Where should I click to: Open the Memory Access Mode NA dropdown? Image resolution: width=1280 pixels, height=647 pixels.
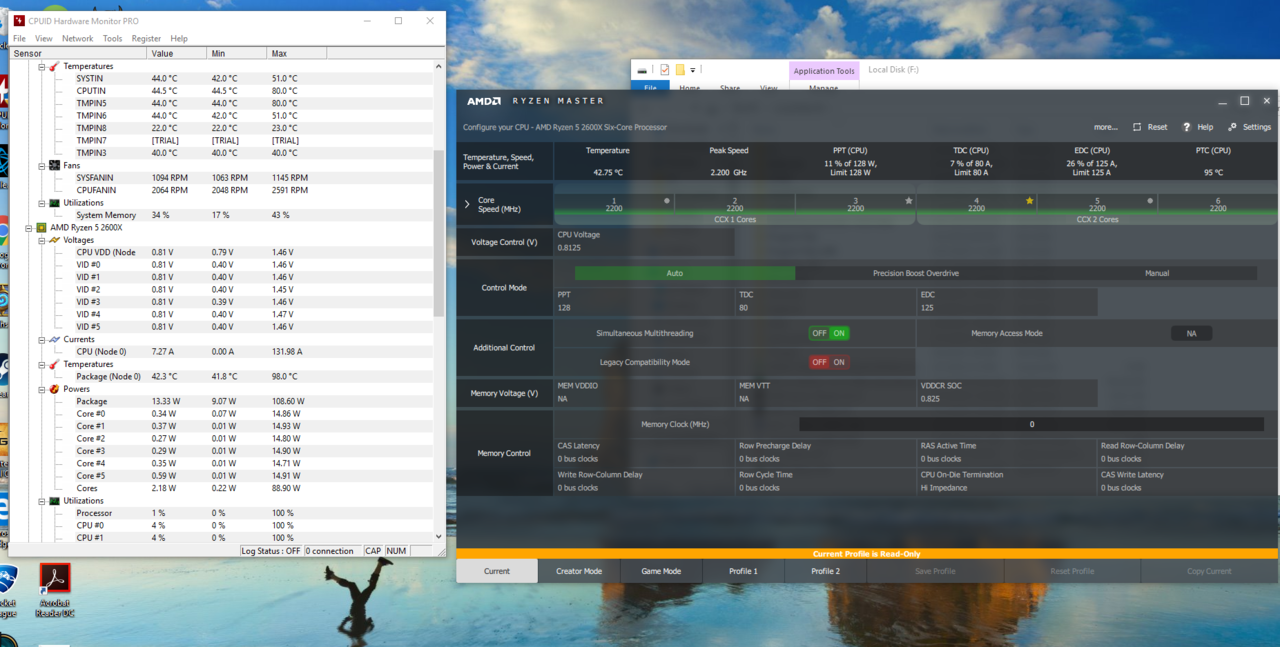click(x=1191, y=333)
